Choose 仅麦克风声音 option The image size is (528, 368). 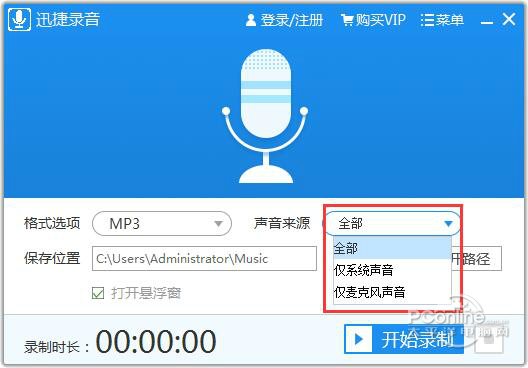tap(392, 292)
